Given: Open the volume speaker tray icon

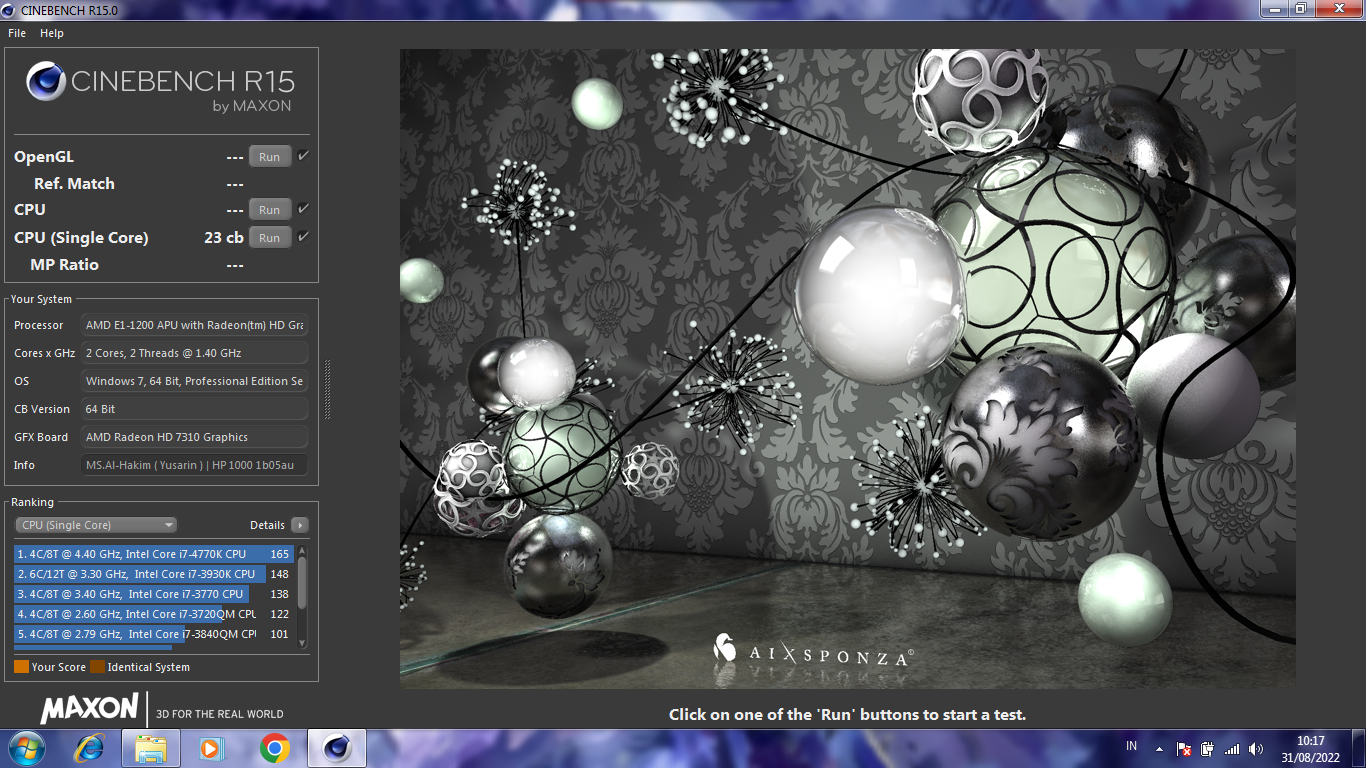Looking at the screenshot, I should pyautogui.click(x=1256, y=748).
